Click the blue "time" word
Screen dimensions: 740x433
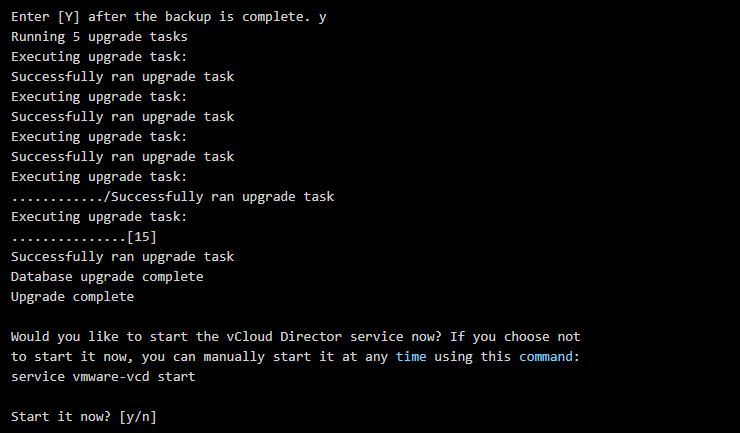412,356
